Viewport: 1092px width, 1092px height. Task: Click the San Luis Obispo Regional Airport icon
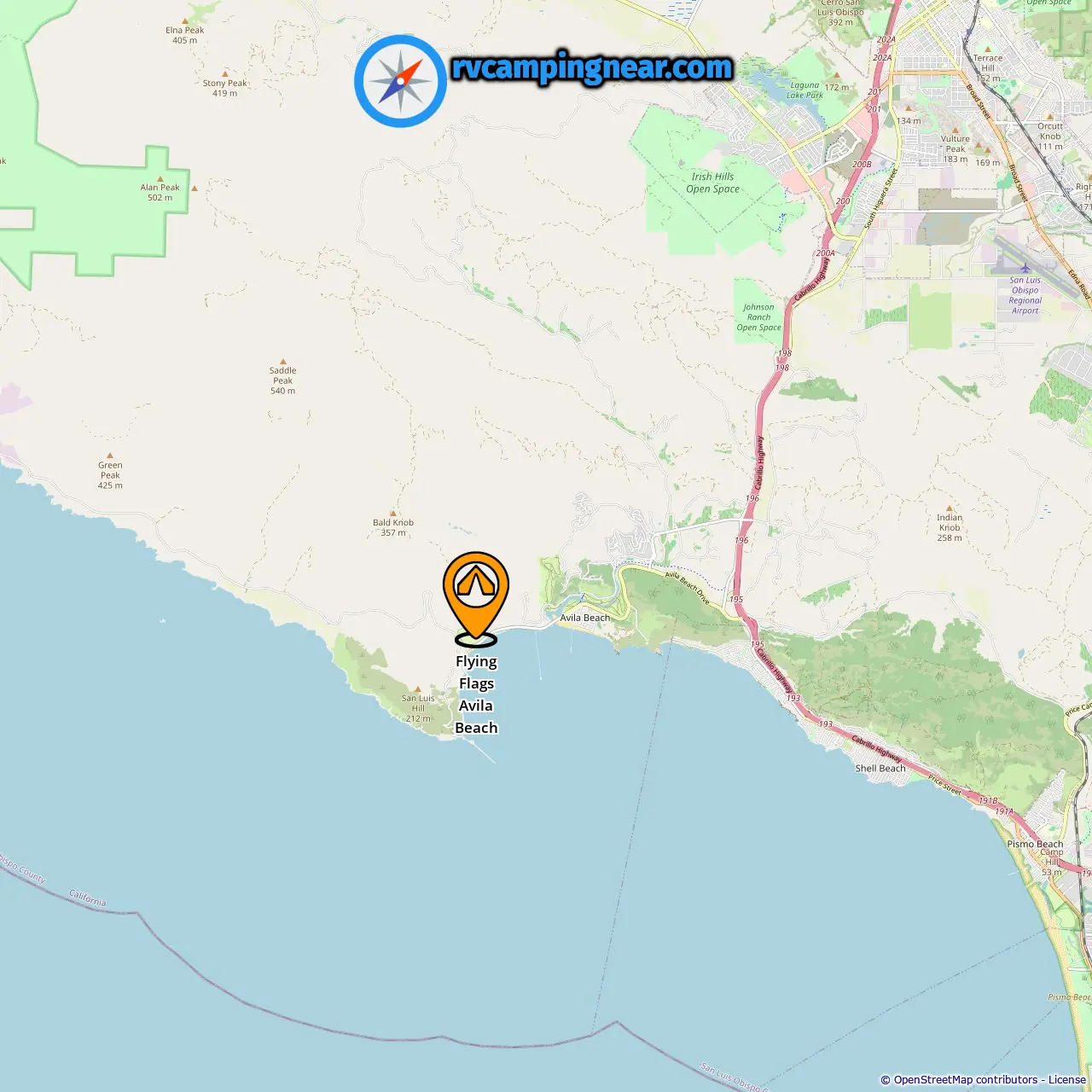(x=1025, y=269)
